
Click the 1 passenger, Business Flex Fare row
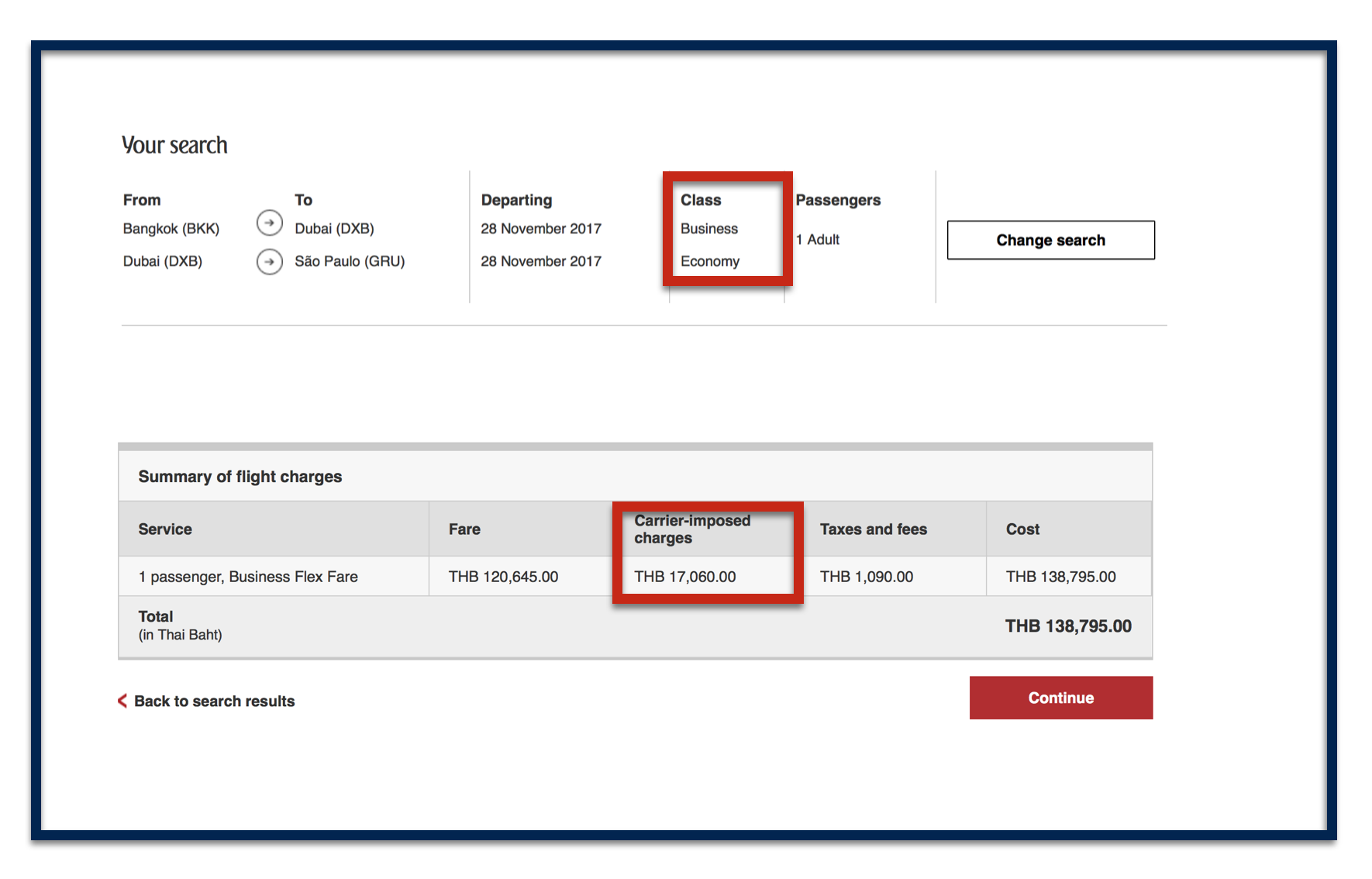click(248, 577)
